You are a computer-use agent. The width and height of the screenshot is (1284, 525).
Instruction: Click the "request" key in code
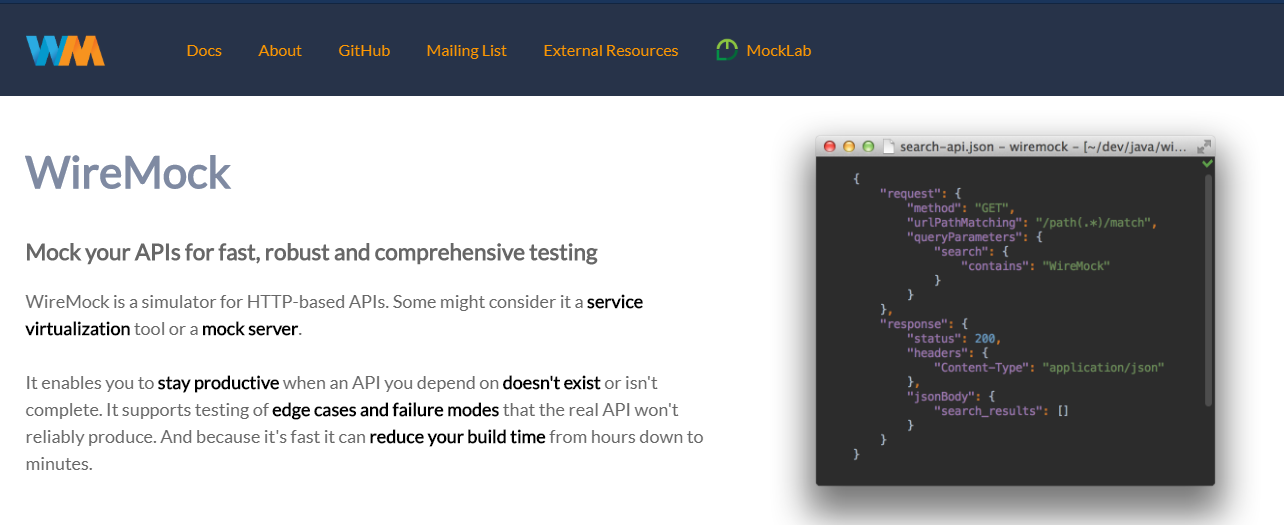tap(911, 193)
